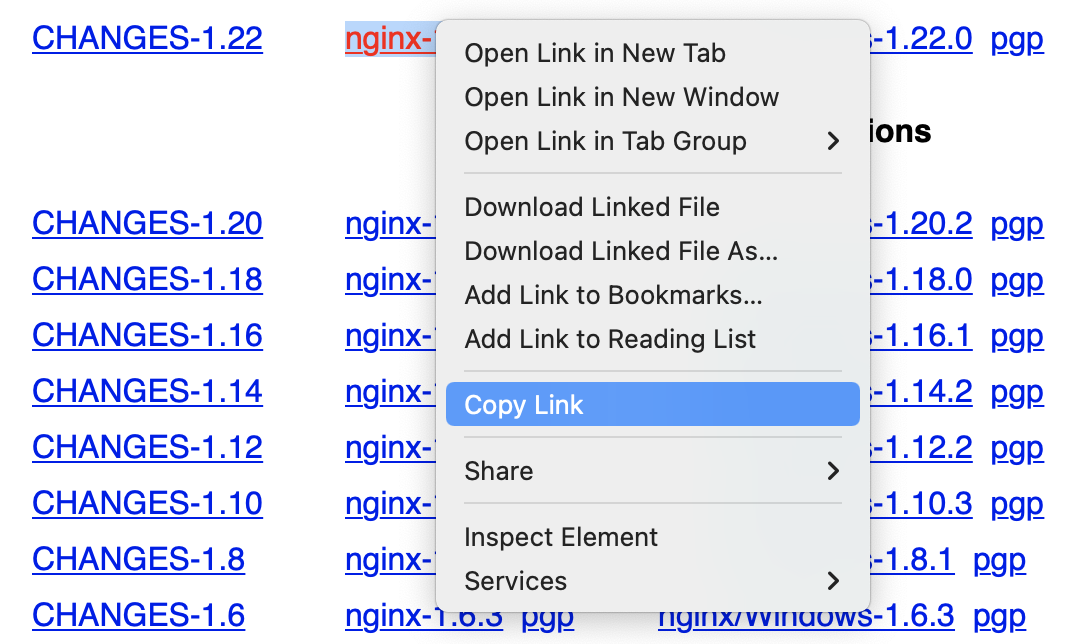Expand the Share submenu

tap(652, 471)
